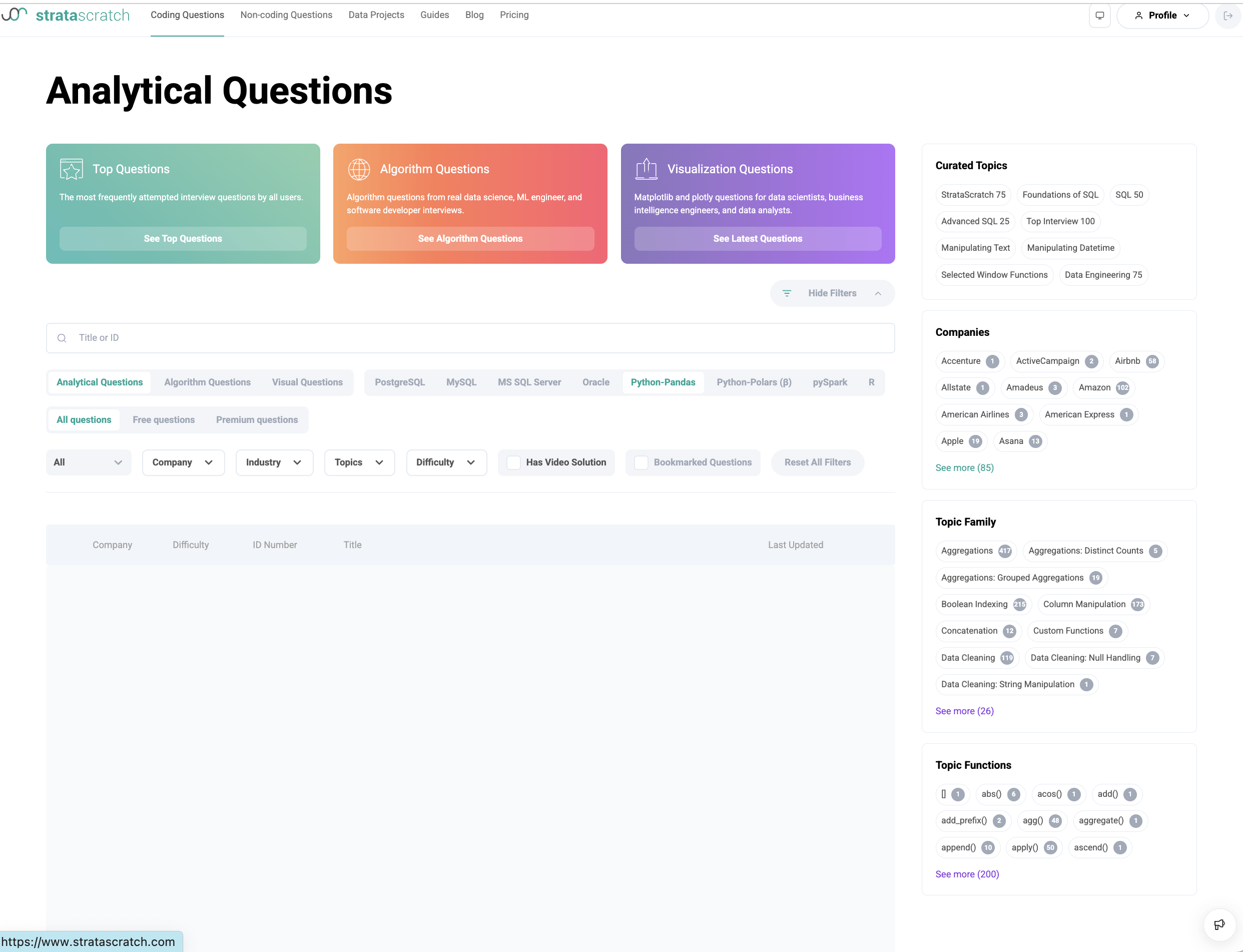The image size is (1243, 952).
Task: Click the logout arrow icon
Action: (1227, 16)
